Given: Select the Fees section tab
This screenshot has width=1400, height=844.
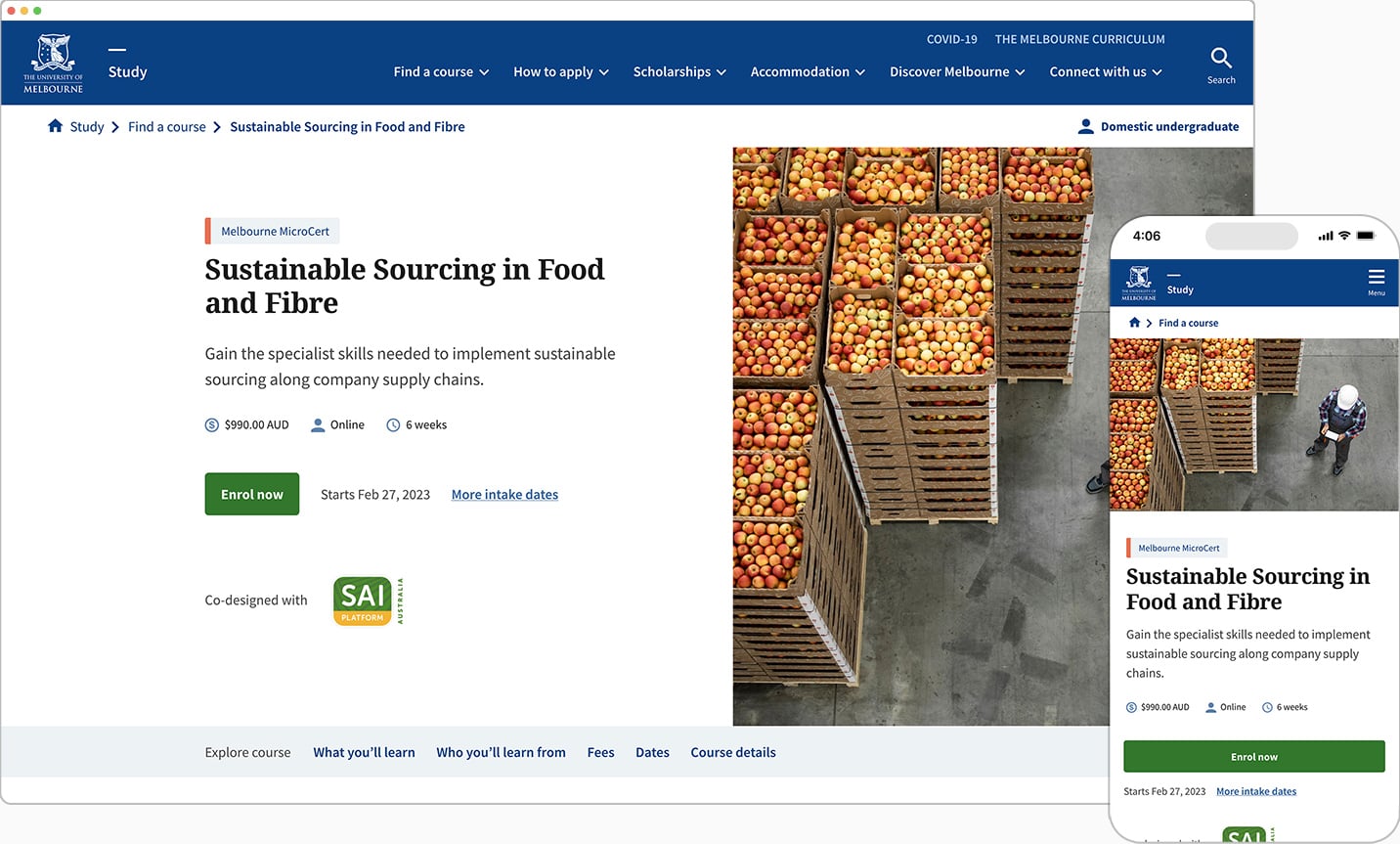Looking at the screenshot, I should pos(600,752).
